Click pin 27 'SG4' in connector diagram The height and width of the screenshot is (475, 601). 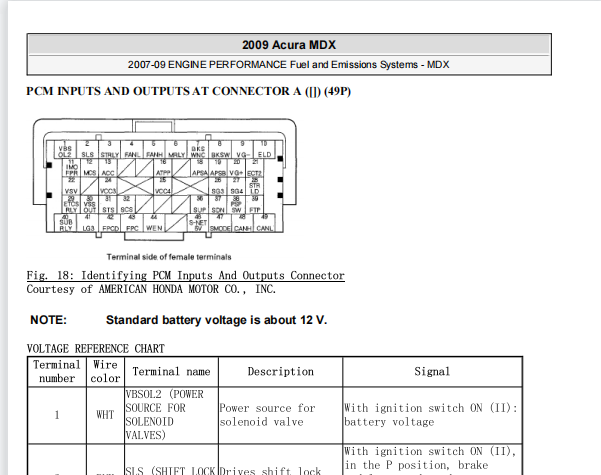(x=236, y=186)
